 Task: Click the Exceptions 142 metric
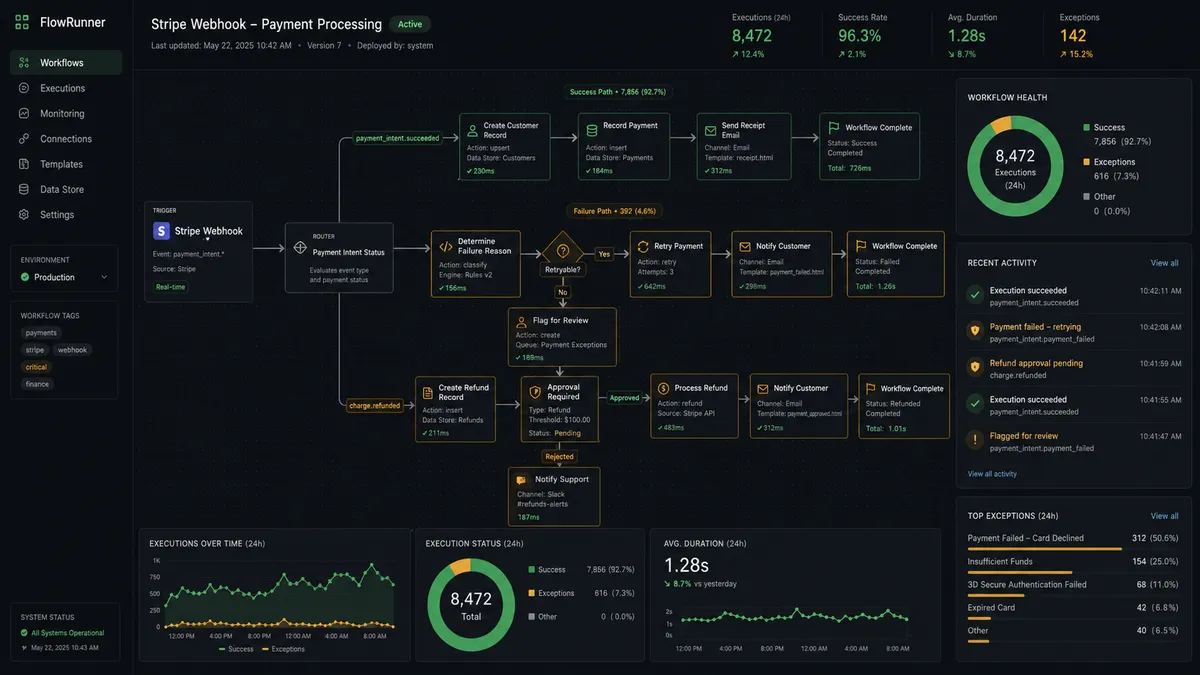point(1079,35)
